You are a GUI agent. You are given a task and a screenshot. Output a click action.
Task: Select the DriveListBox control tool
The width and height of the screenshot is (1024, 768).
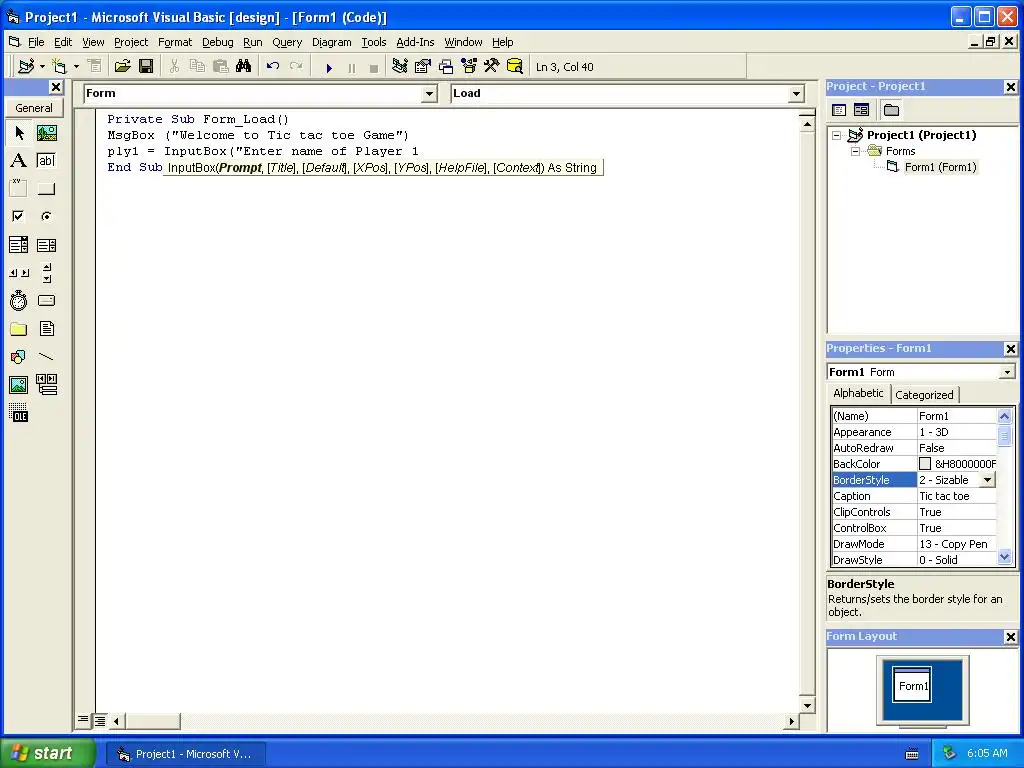point(46,300)
